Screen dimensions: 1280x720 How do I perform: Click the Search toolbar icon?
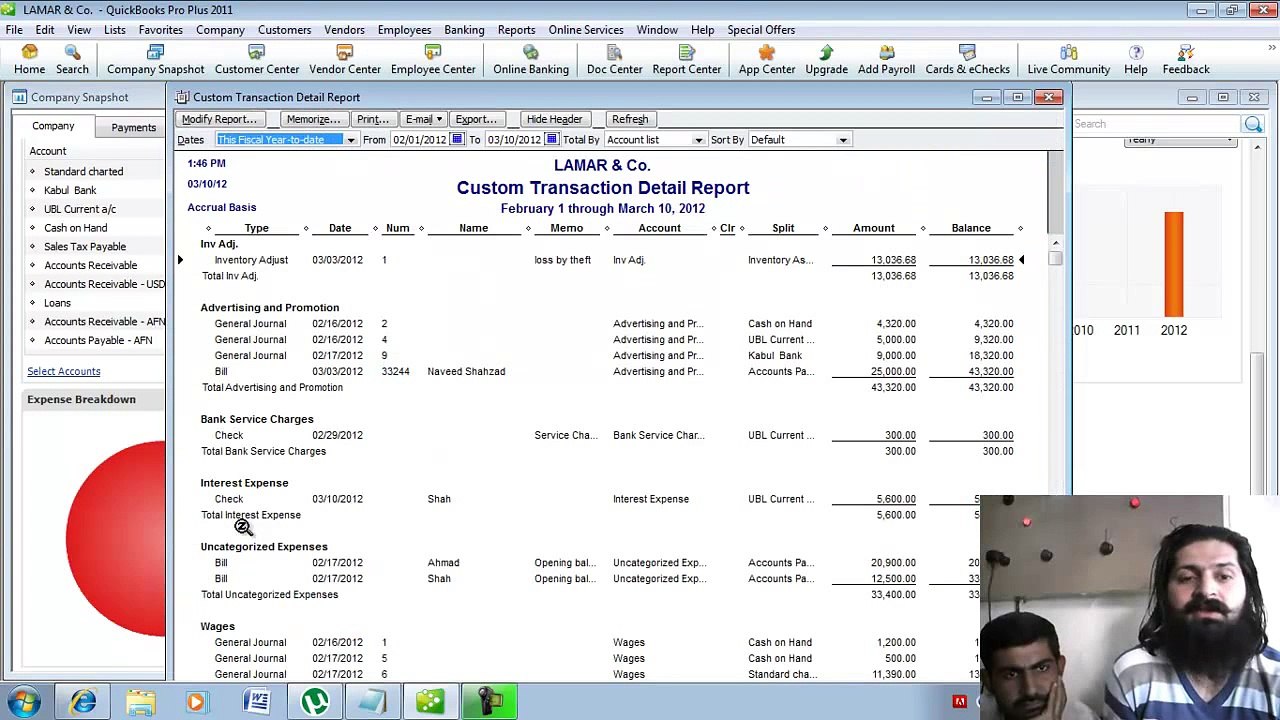pyautogui.click(x=72, y=59)
